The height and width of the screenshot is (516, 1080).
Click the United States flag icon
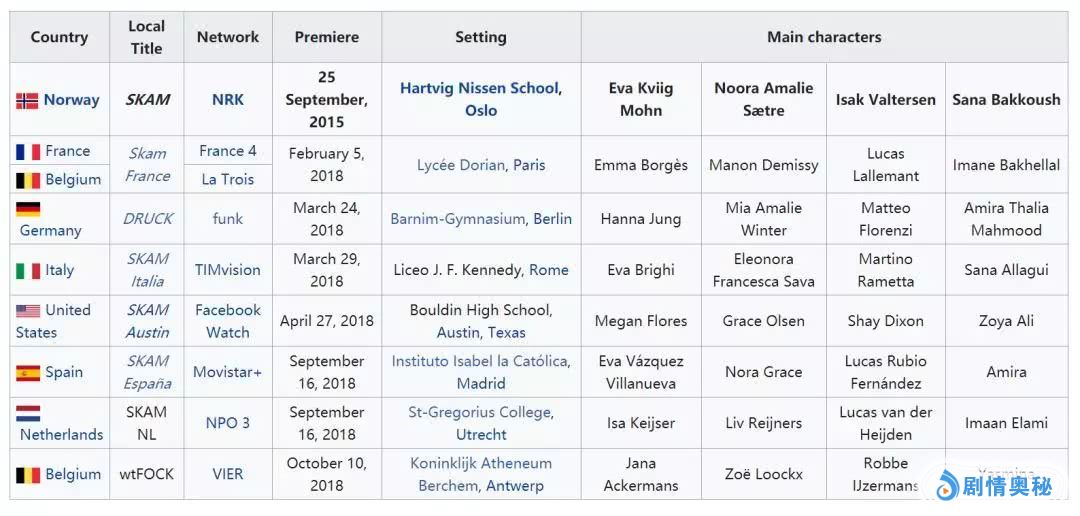pyautogui.click(x=27, y=311)
